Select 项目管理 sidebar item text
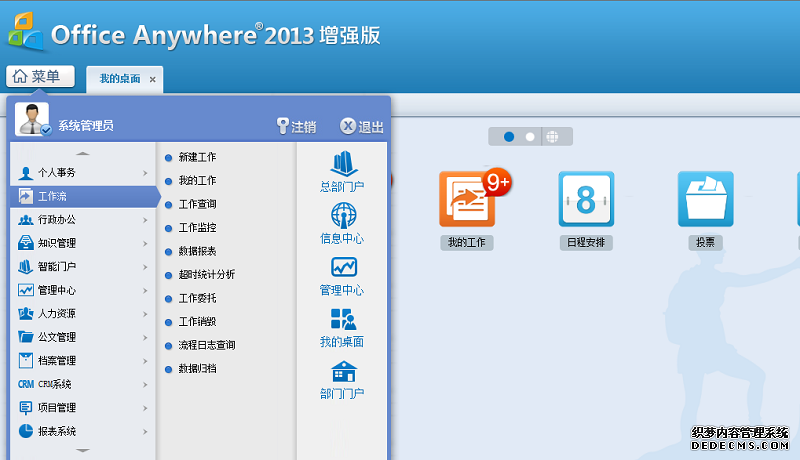This screenshot has height=460, width=800. [57, 407]
